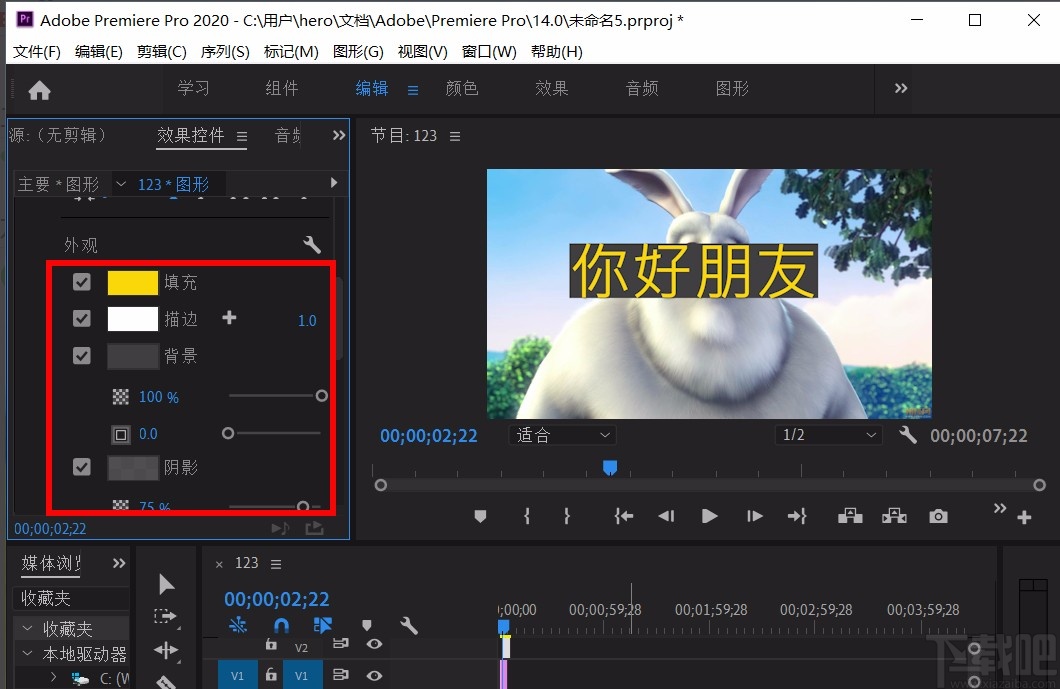The image size is (1060, 689).
Task: Go to In point
Action: point(623,517)
